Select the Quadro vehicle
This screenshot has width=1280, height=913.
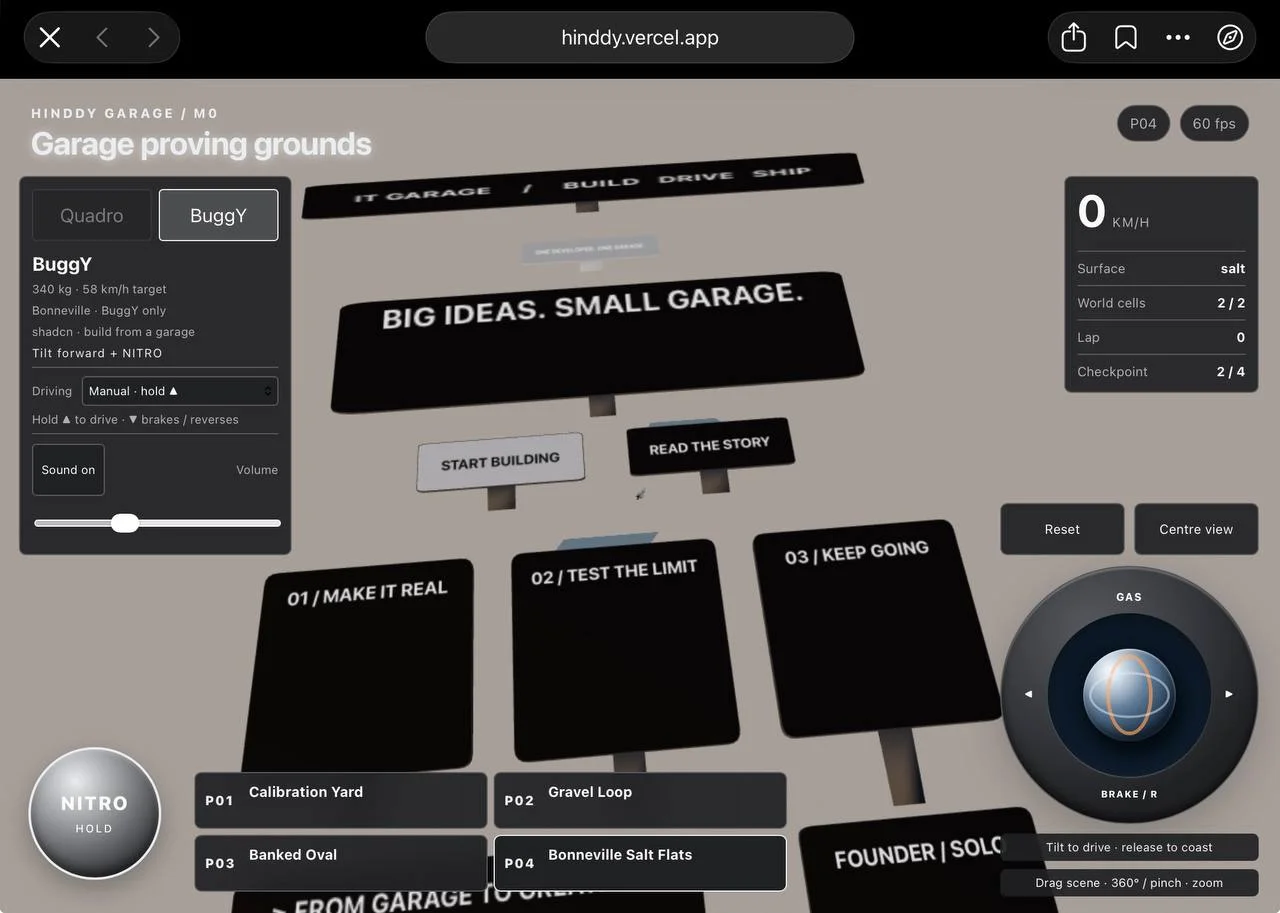coord(92,215)
